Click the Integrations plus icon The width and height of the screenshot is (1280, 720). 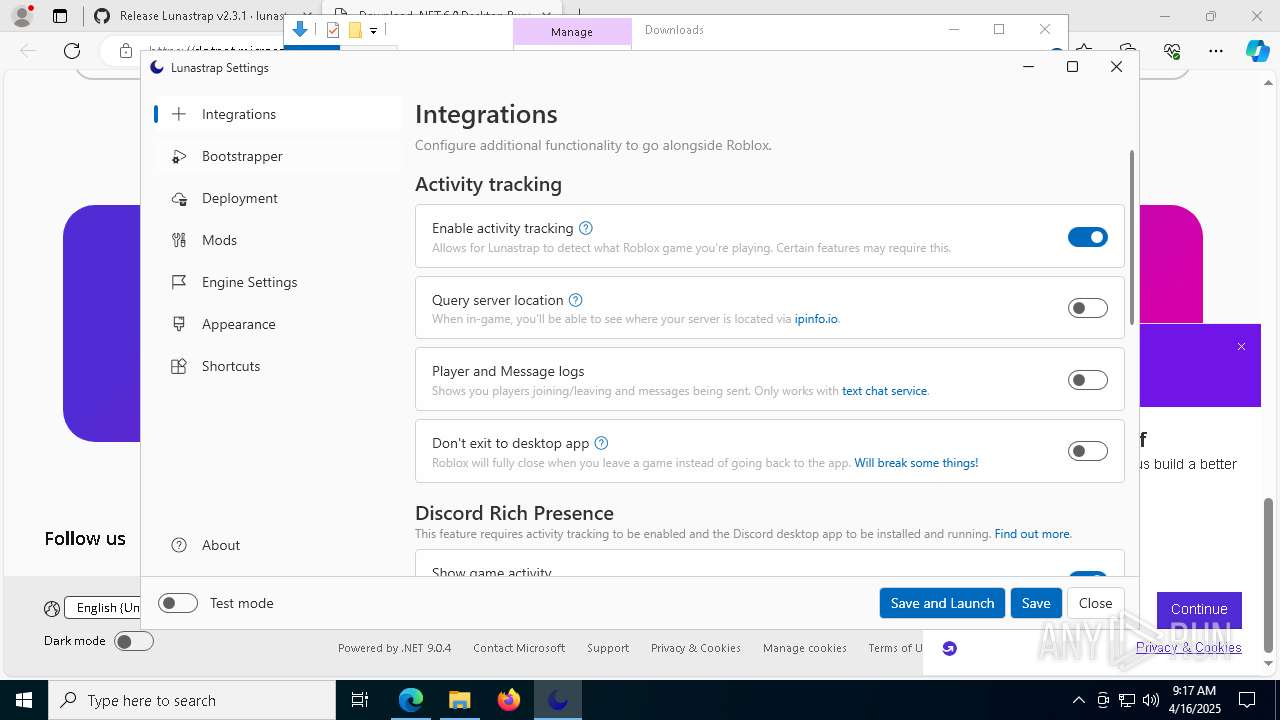[x=179, y=114]
